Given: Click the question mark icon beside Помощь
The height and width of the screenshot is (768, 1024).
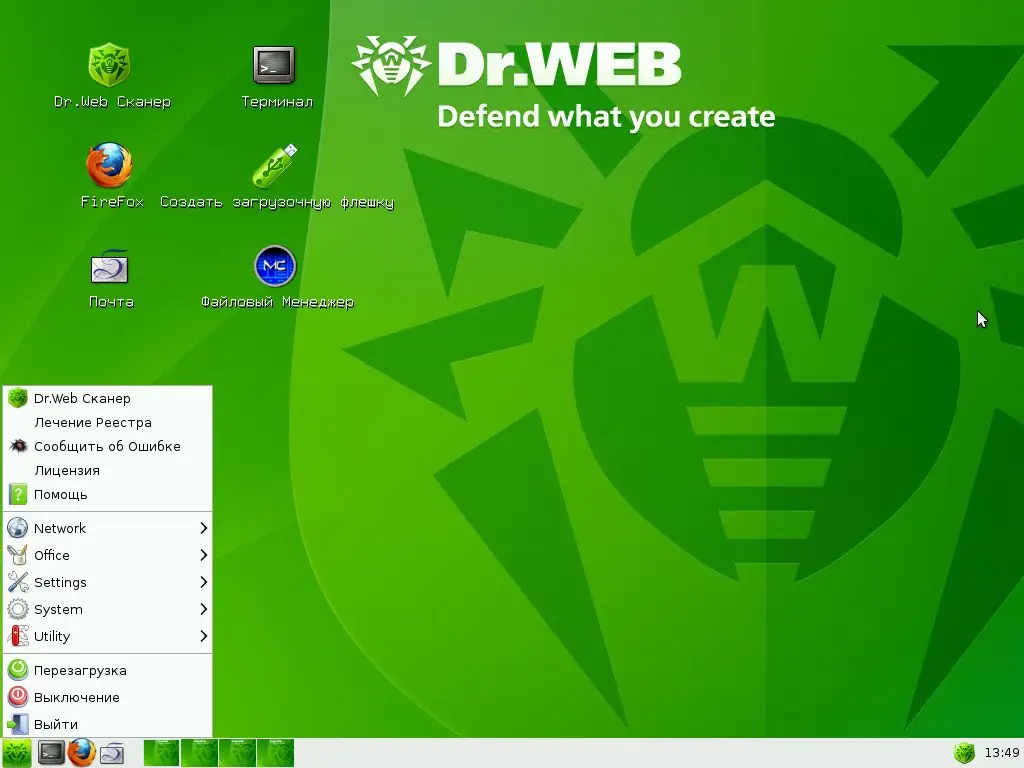Looking at the screenshot, I should pyautogui.click(x=18, y=494).
